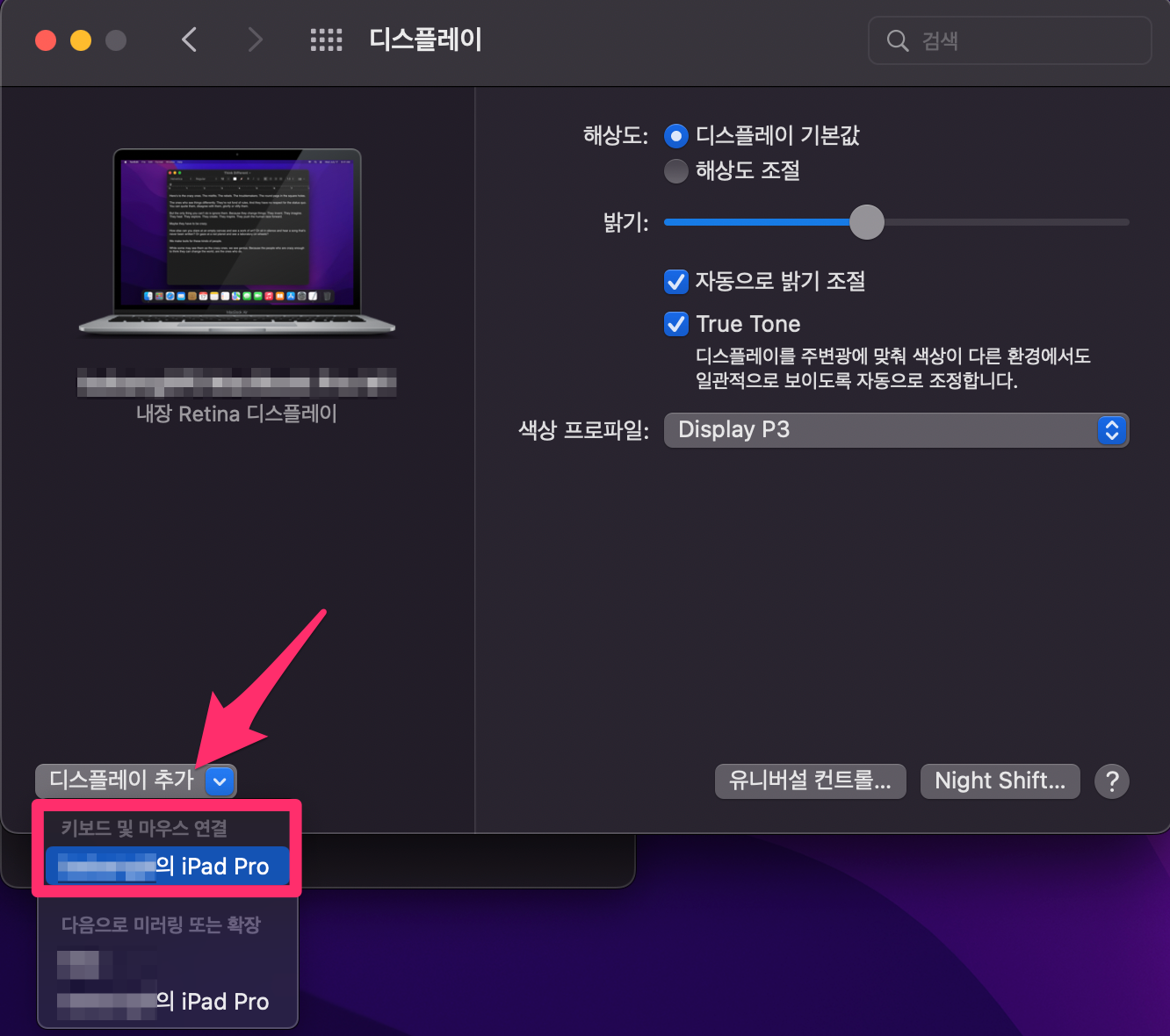Go back with the left chevron button
This screenshot has width=1170, height=1036.
[x=189, y=40]
